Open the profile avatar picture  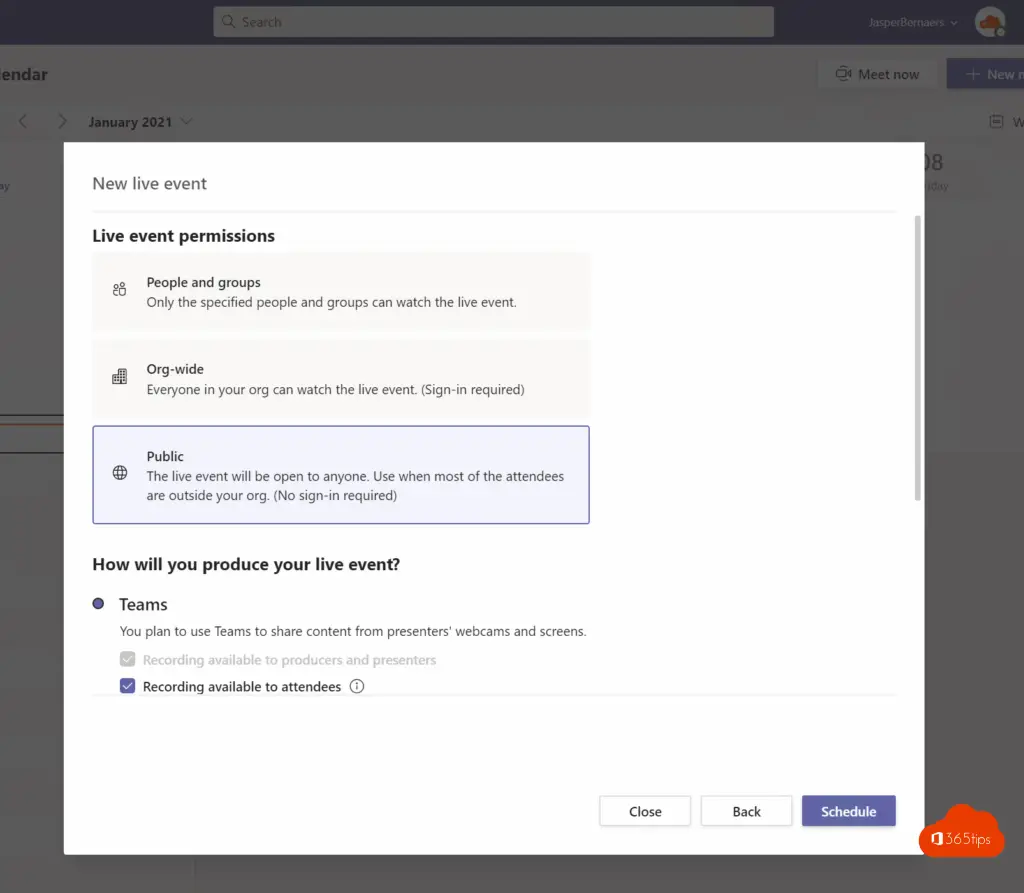click(x=990, y=22)
